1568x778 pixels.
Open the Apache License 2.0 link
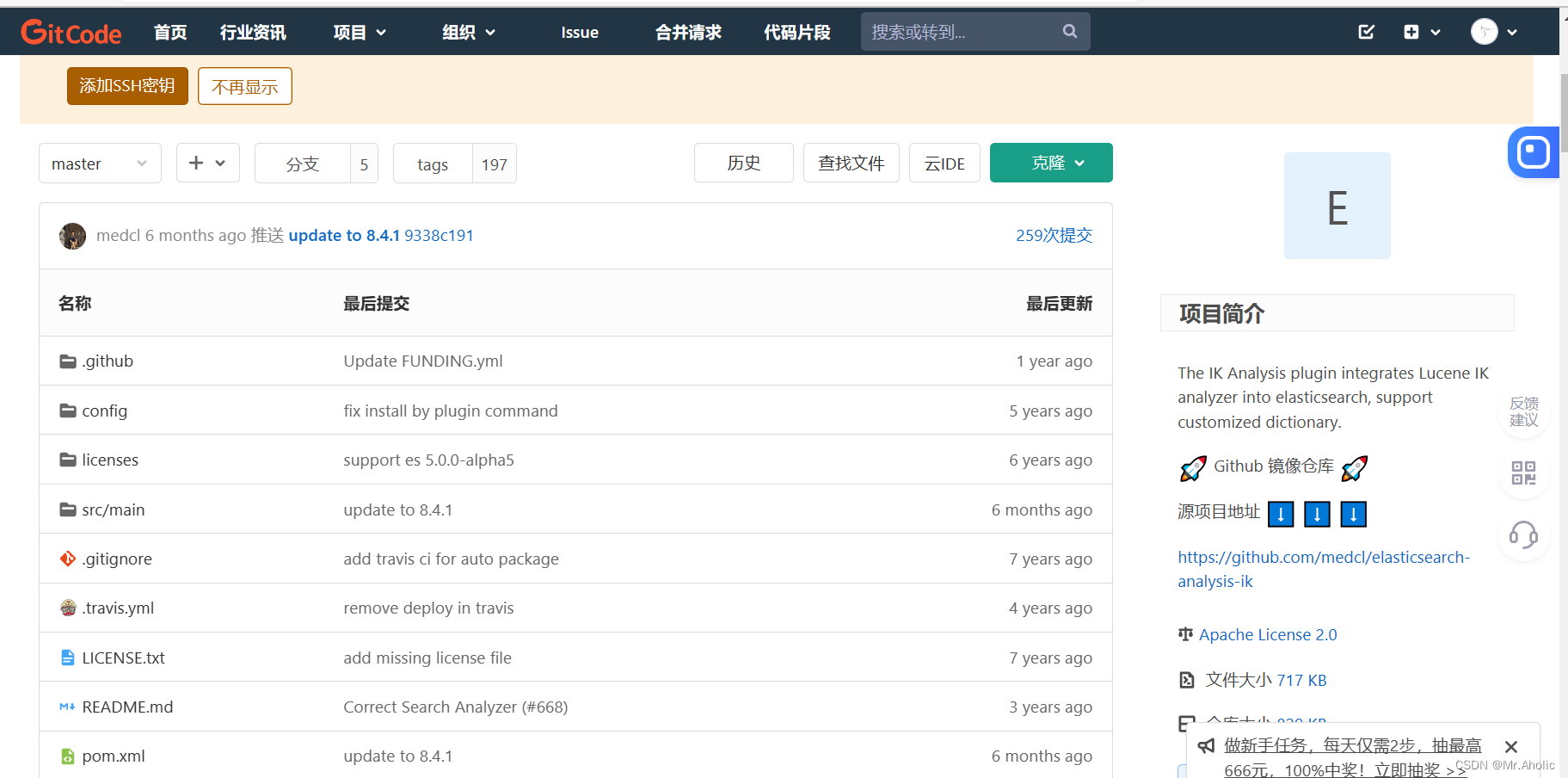click(1268, 634)
